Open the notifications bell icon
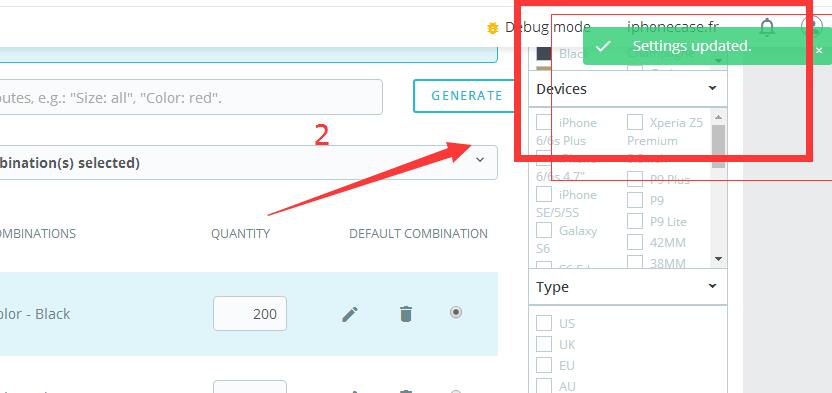 coord(767,27)
